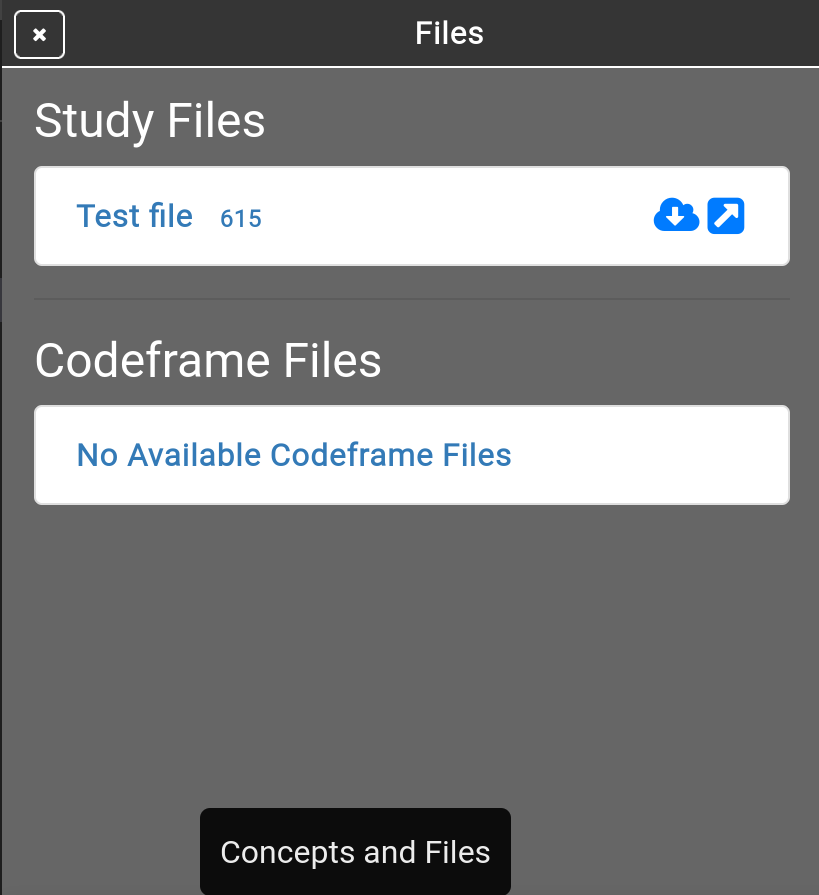Viewport: 819px width, 895px height.
Task: Click the black Concepts and Files label
Action: coord(355,852)
